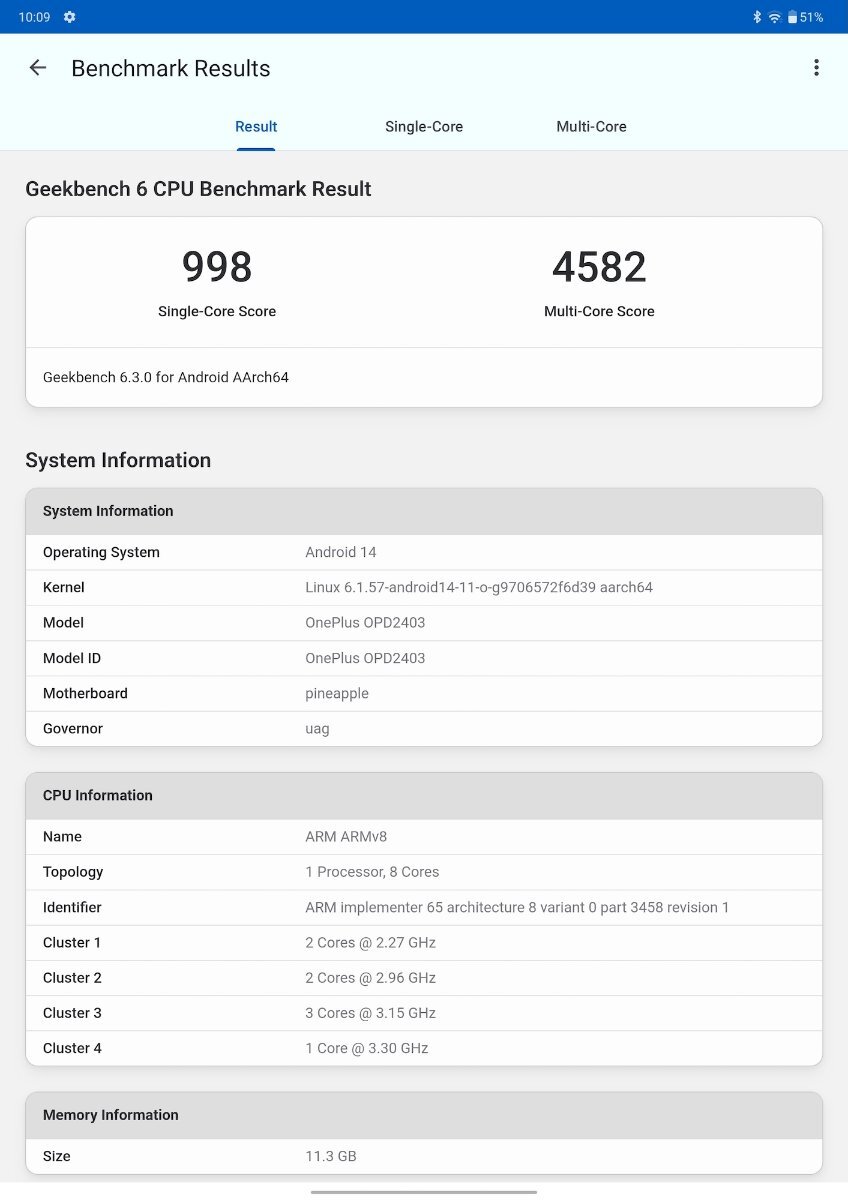The image size is (848, 1200).
Task: Tap Cluster 1 value 2 Cores @ 2.27 GHz
Action: pos(370,942)
